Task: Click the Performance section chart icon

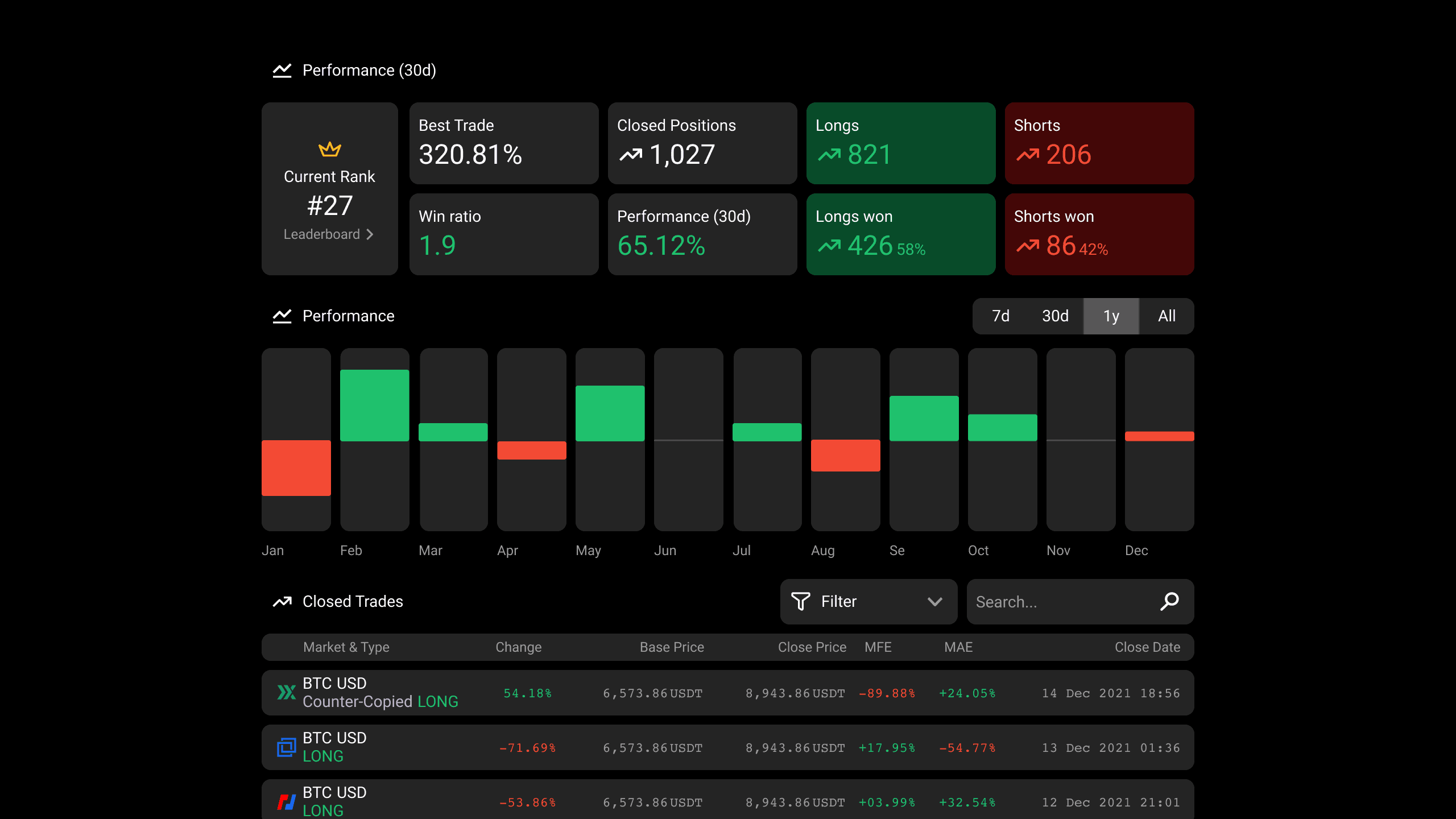Action: (x=282, y=316)
